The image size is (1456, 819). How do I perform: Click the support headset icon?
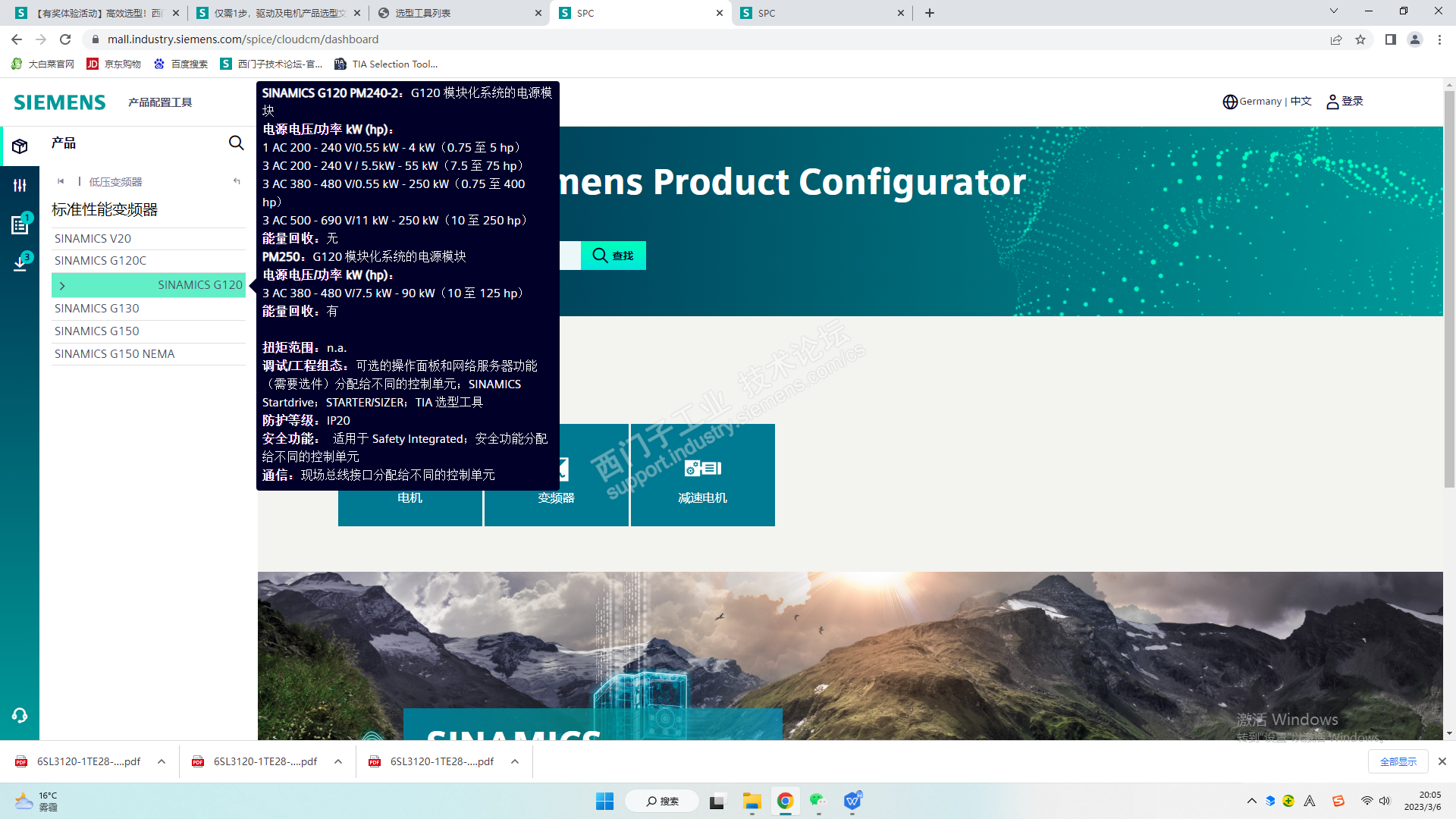(x=20, y=715)
